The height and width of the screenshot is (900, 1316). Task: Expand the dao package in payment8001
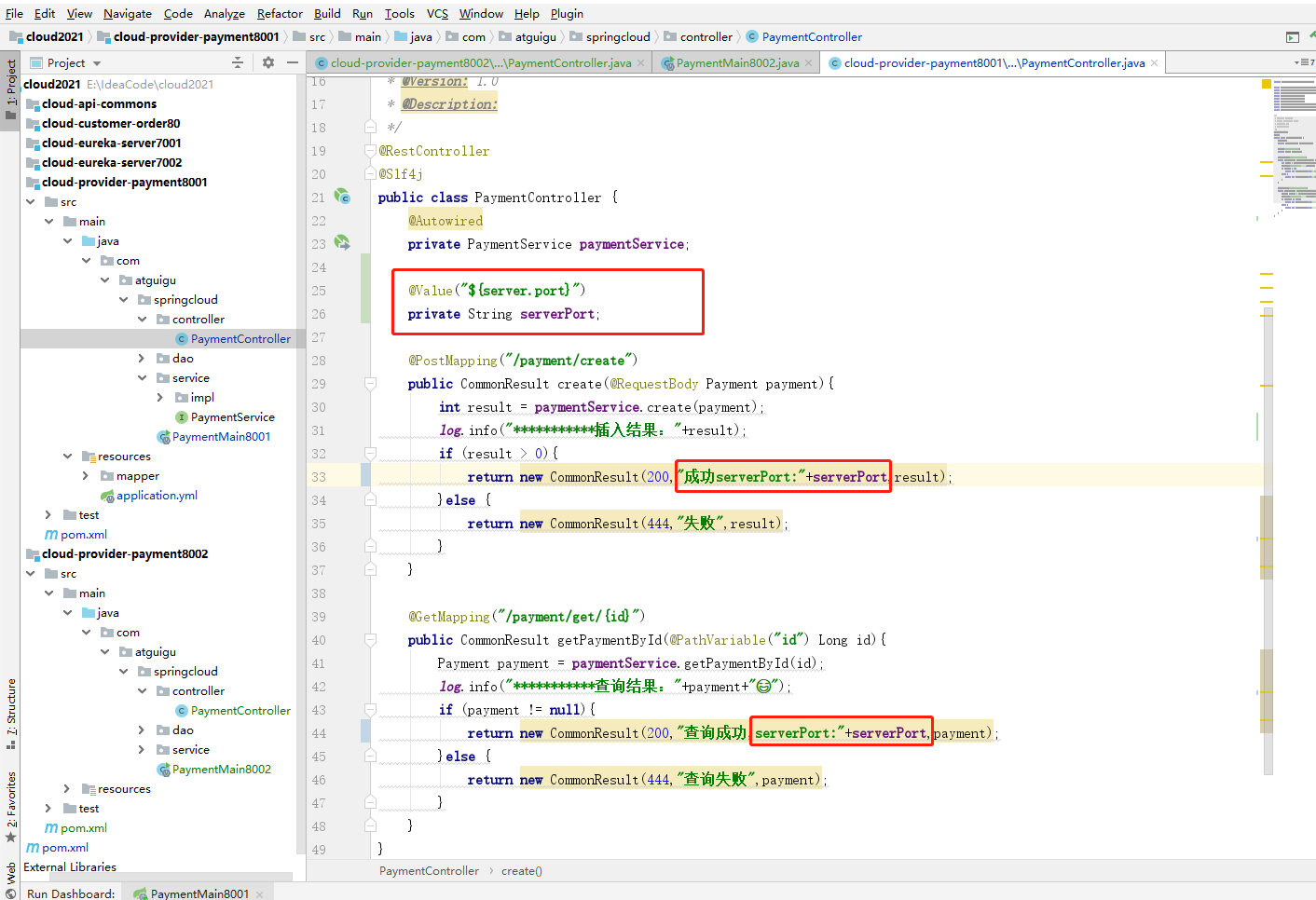point(143,358)
